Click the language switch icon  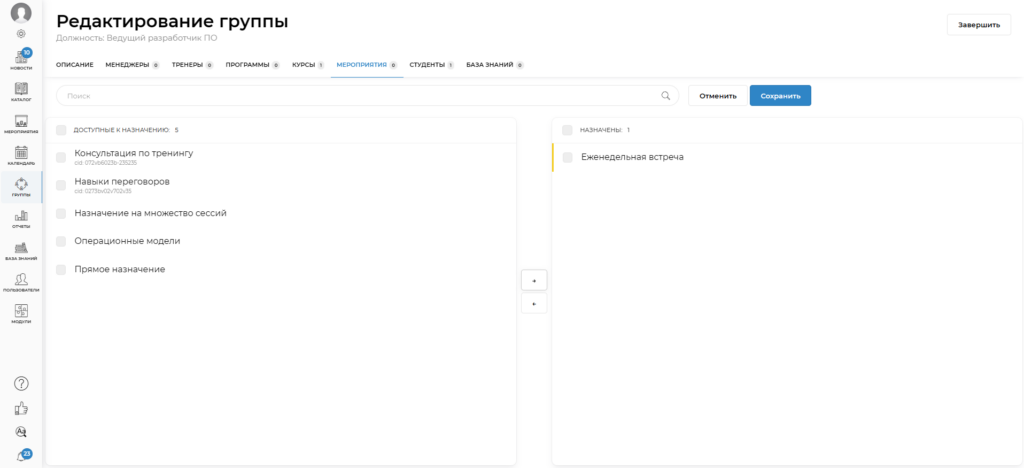click(21, 431)
